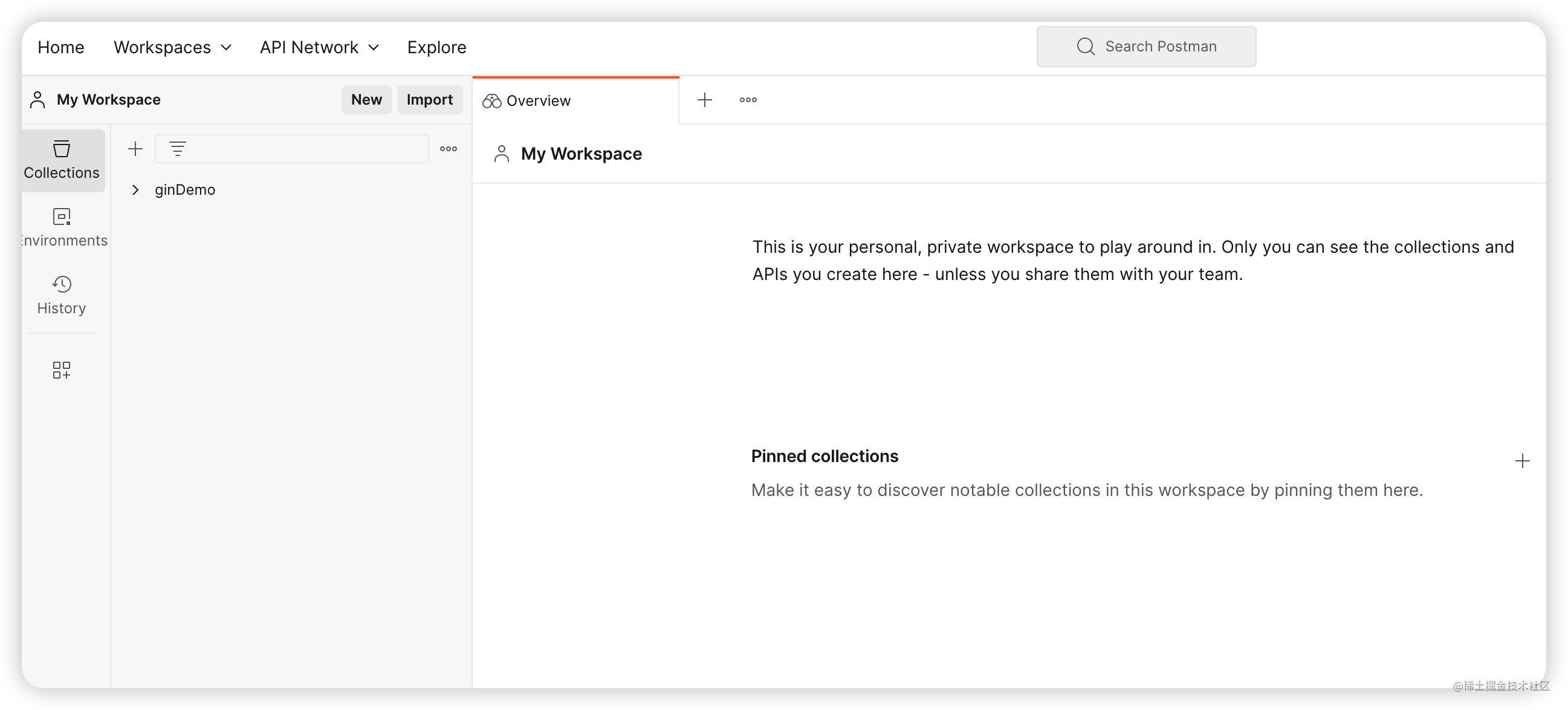The image size is (1568, 710).
Task: Switch to the Overview tab
Action: tap(575, 101)
